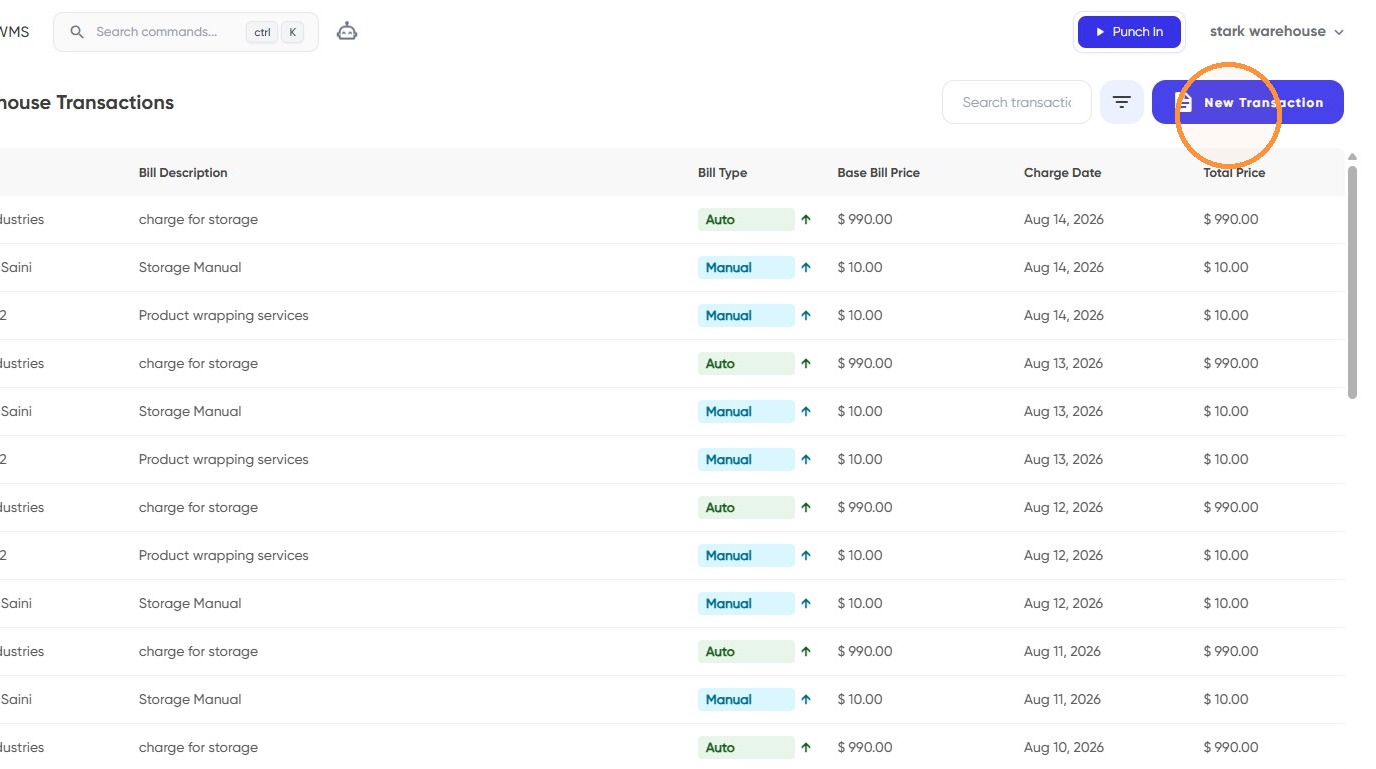Click up arrow in Aug 11 charge for storage row
Screen dimensions: 1376x769
(806, 651)
